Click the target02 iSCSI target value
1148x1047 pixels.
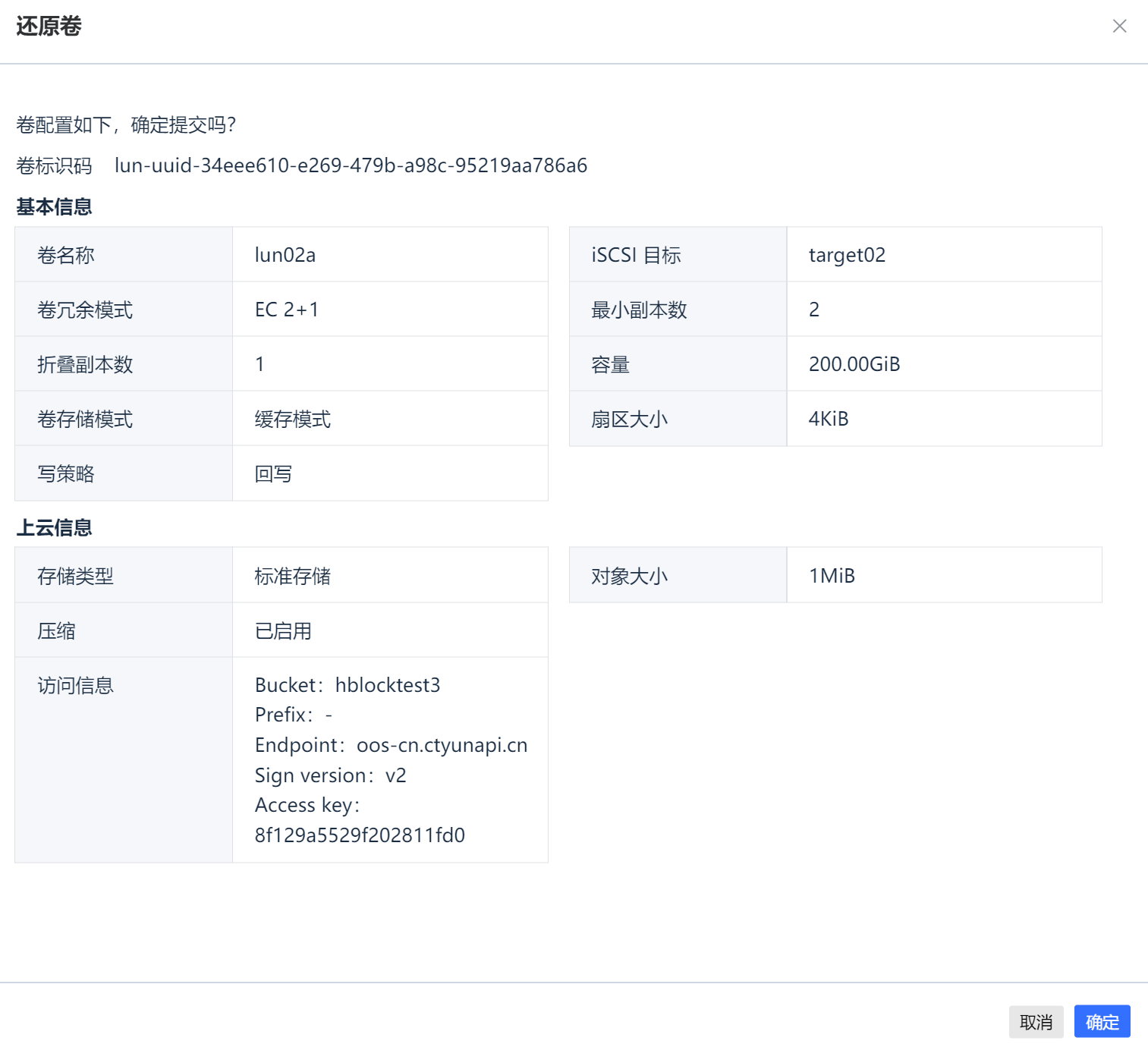click(x=847, y=255)
